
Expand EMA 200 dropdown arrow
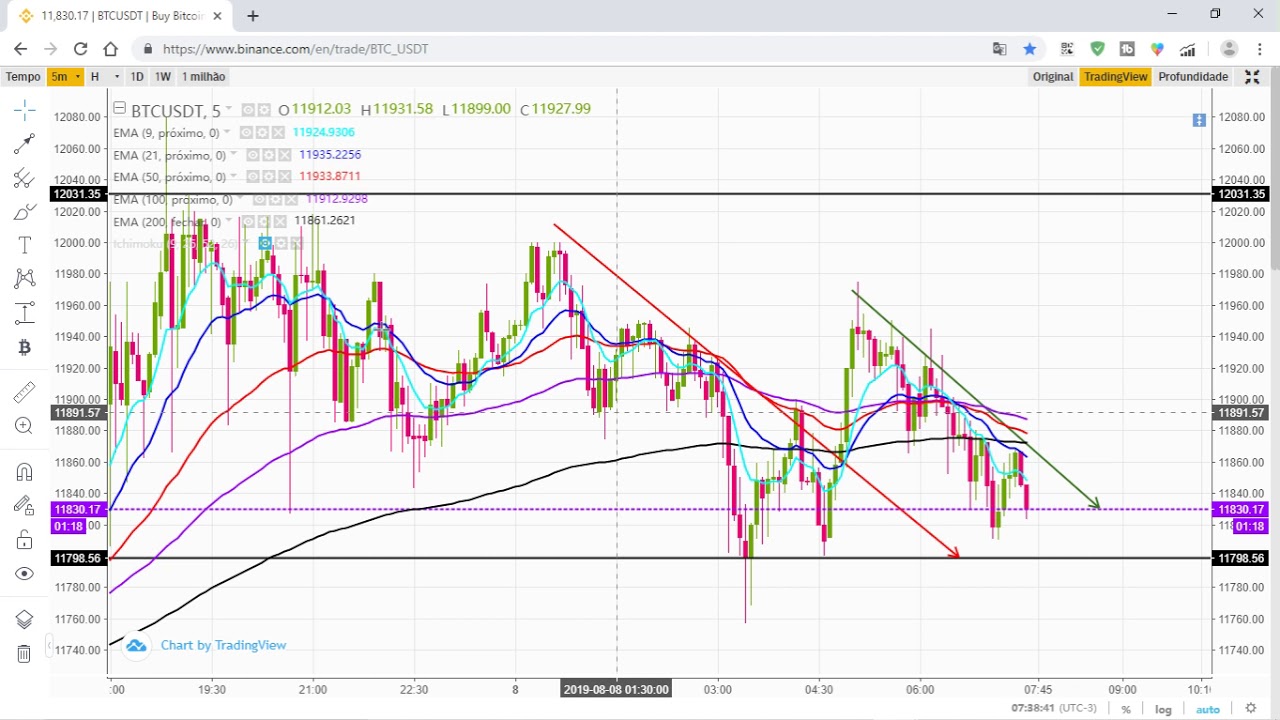click(229, 219)
